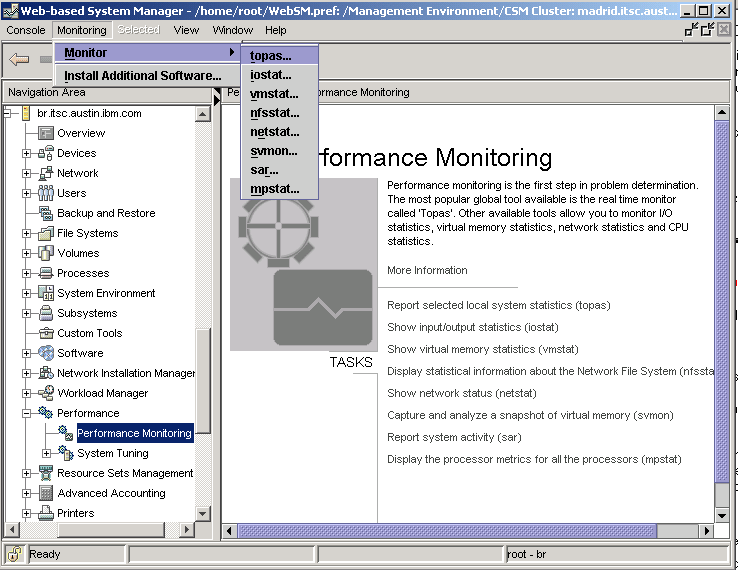Expand the Processes tree node
Image resolution: width=738 pixels, height=570 pixels.
26,273
